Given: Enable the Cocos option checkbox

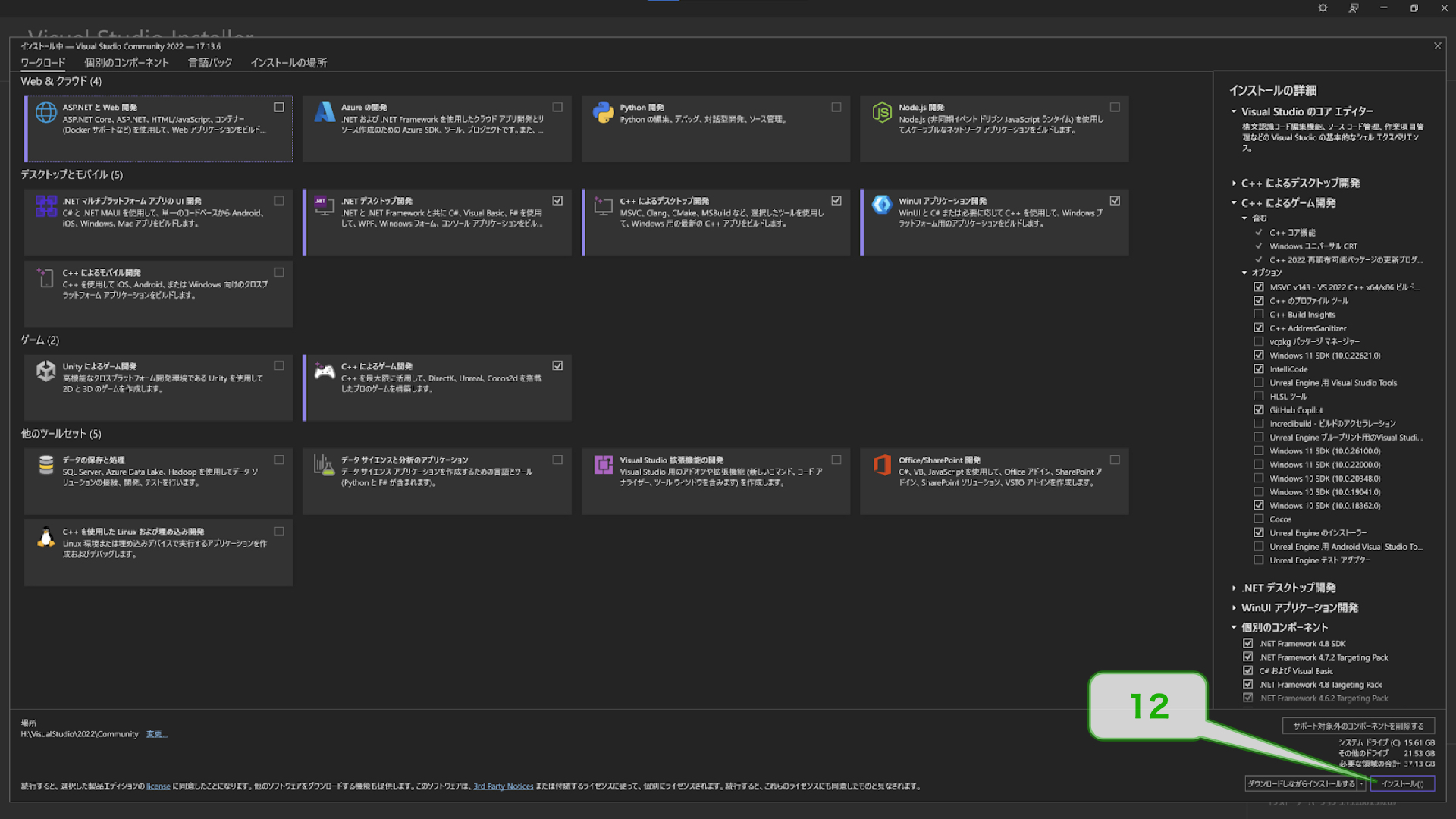Looking at the screenshot, I should pyautogui.click(x=1259, y=519).
